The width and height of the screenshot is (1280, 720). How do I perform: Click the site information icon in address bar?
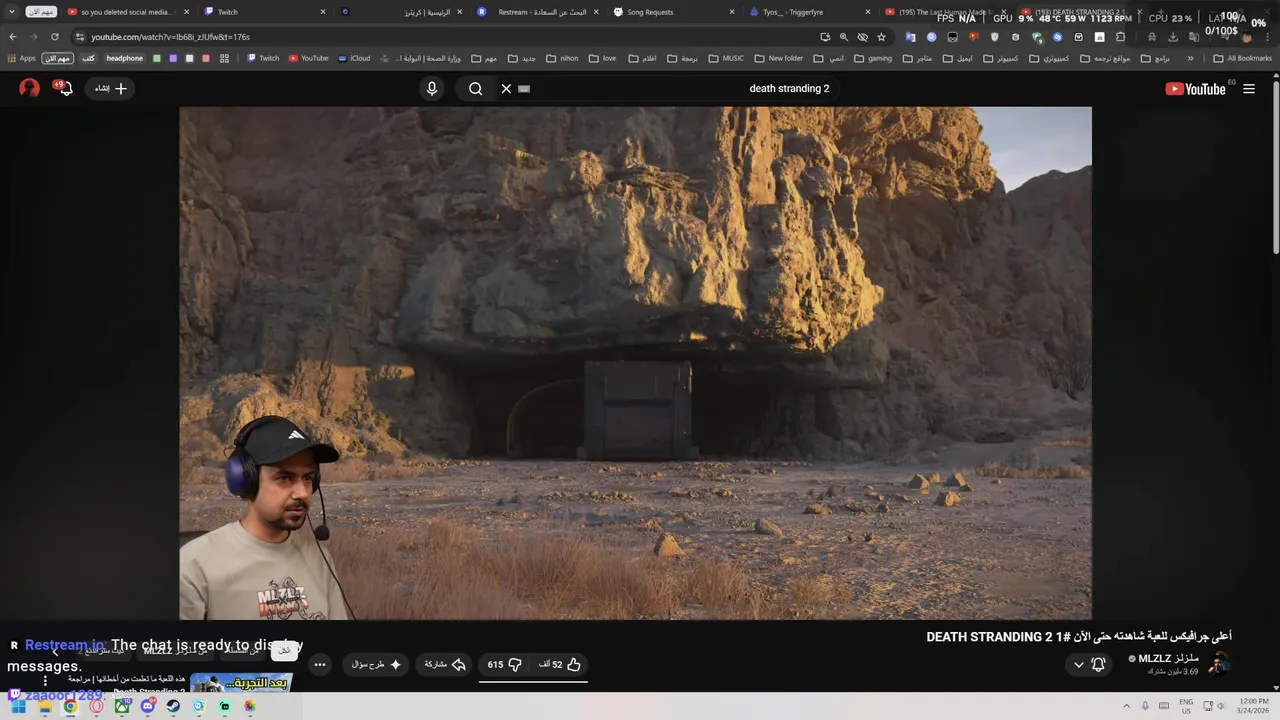(x=79, y=37)
